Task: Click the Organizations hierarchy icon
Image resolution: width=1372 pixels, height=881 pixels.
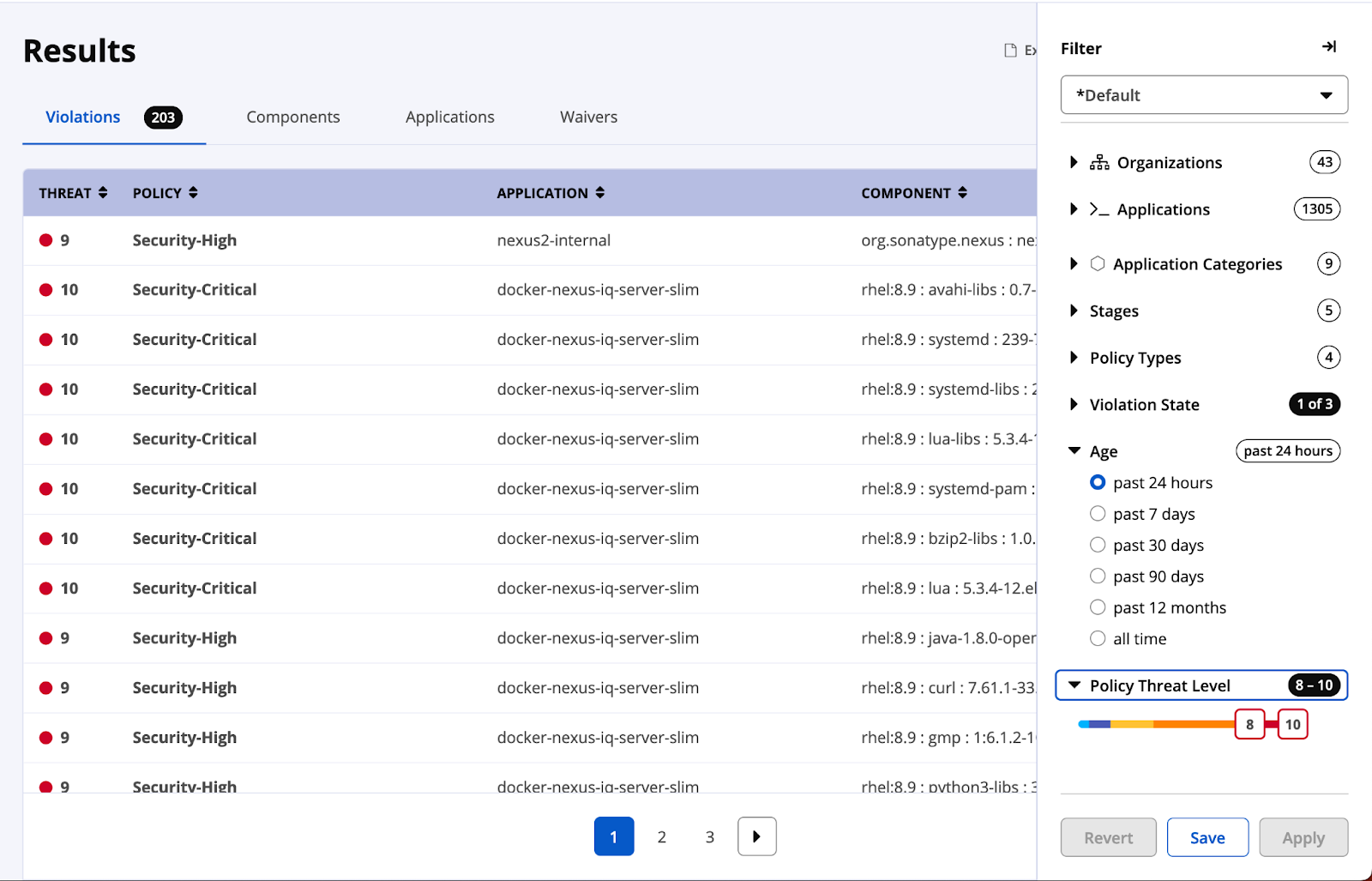Action: tap(1099, 163)
